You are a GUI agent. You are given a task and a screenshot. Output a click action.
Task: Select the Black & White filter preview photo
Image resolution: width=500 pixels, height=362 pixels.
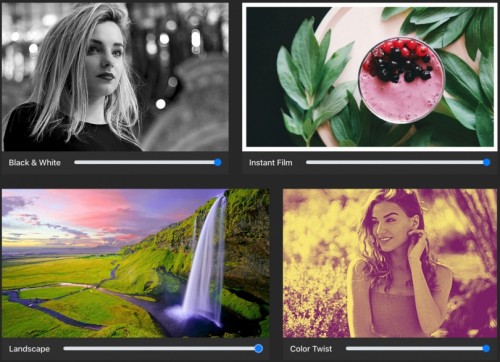click(115, 77)
